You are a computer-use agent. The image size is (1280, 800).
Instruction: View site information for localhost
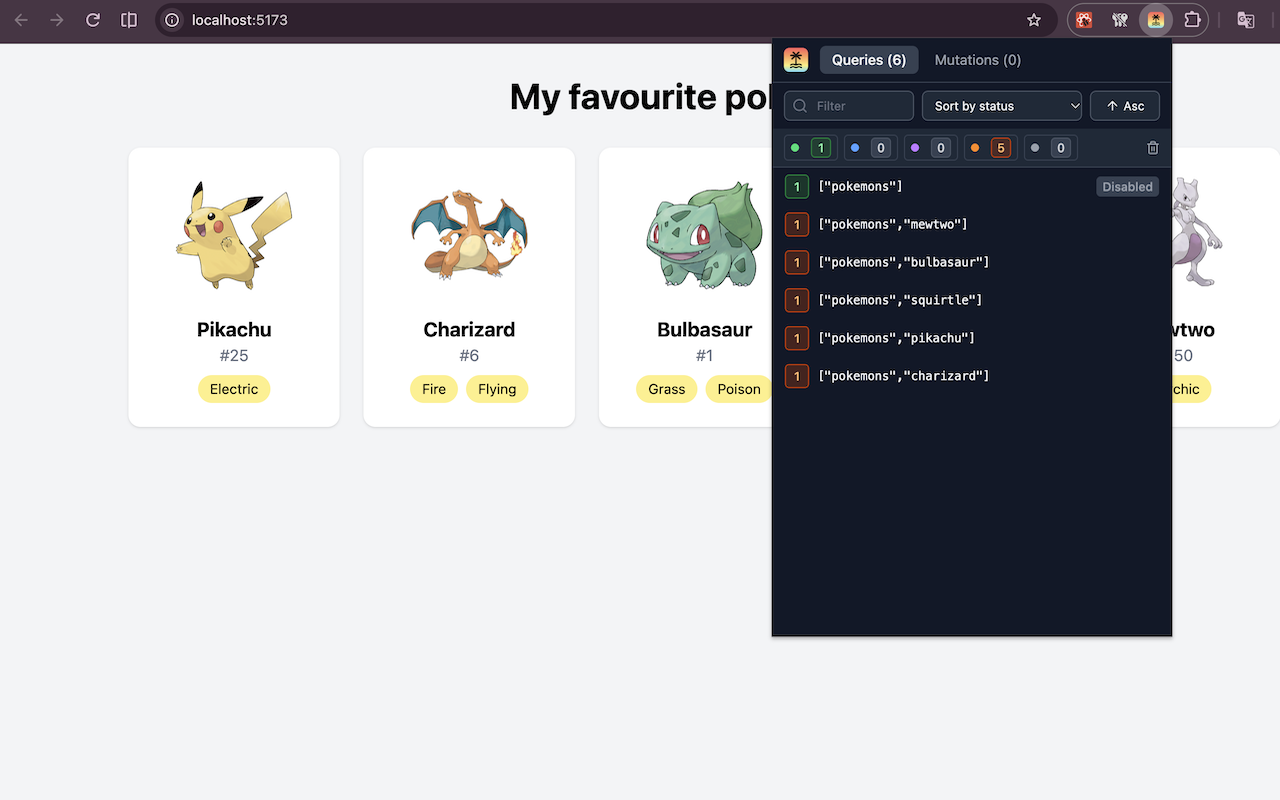pos(172,20)
